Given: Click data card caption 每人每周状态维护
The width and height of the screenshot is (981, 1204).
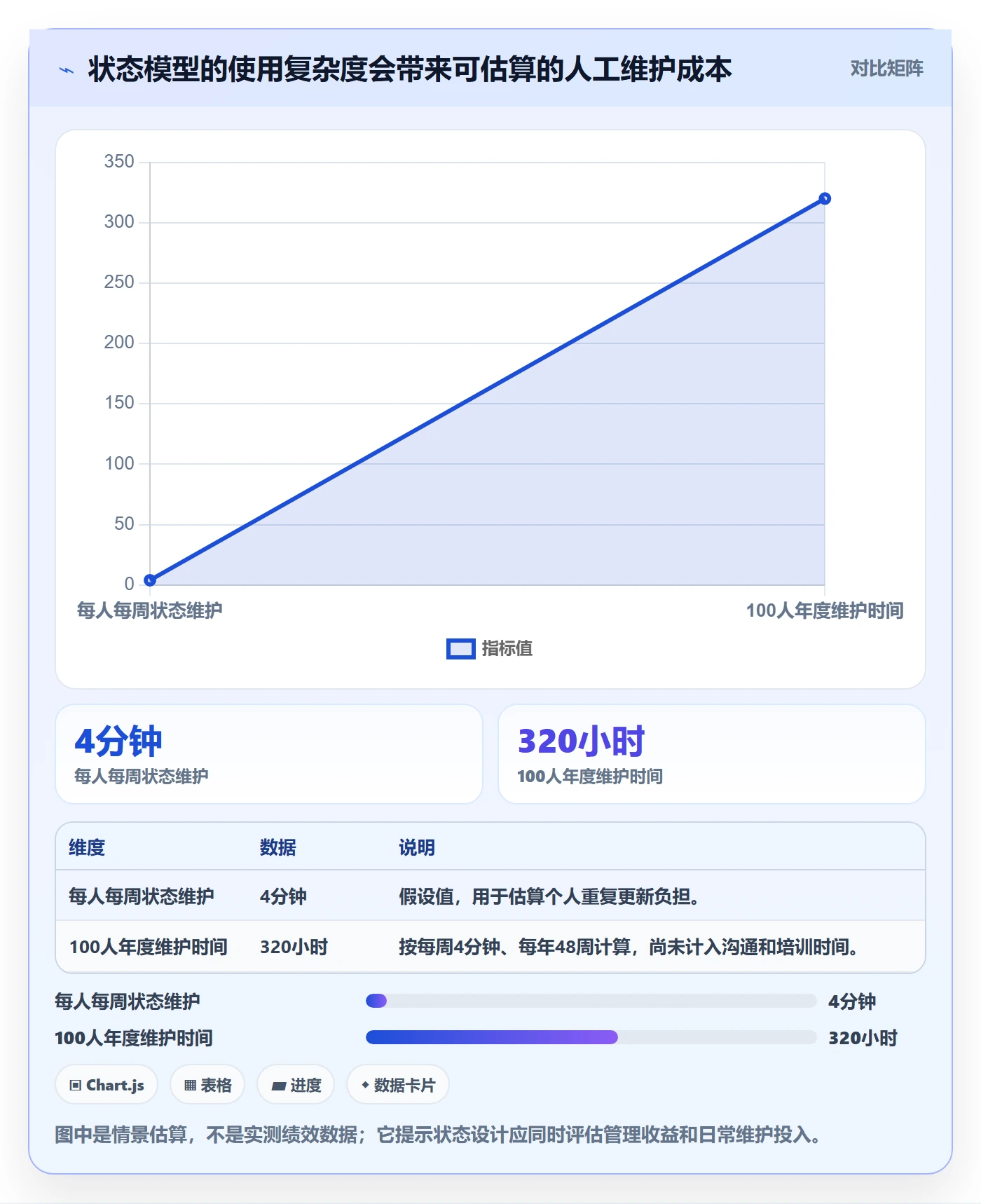Looking at the screenshot, I should [x=142, y=777].
